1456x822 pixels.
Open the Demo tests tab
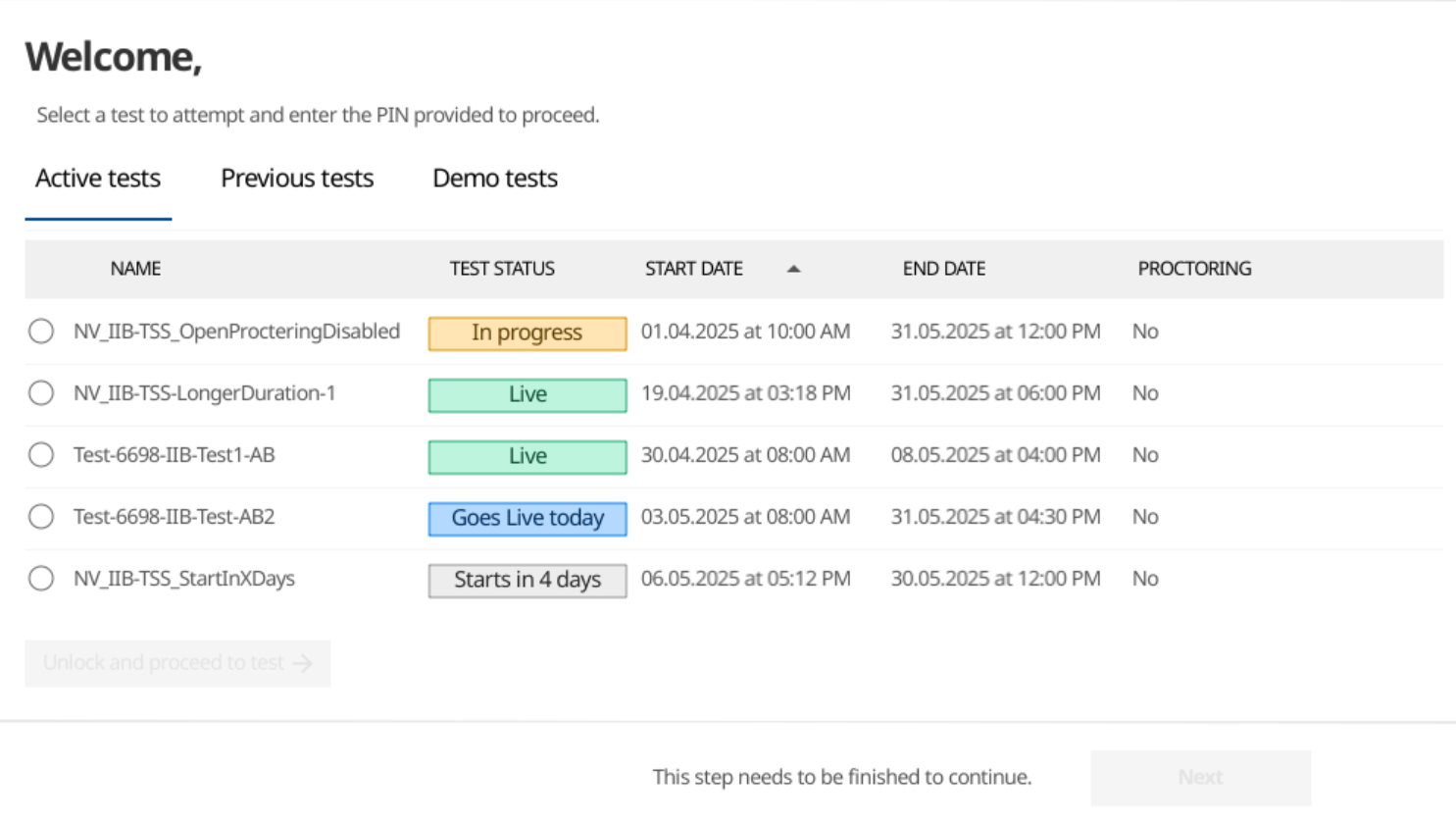pos(494,178)
